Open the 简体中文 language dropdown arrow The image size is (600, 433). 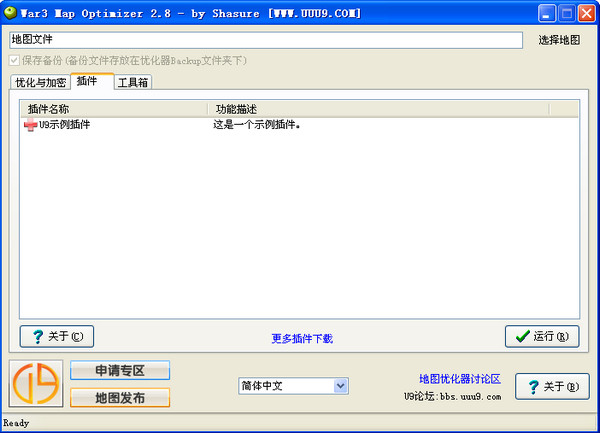[x=341, y=386]
